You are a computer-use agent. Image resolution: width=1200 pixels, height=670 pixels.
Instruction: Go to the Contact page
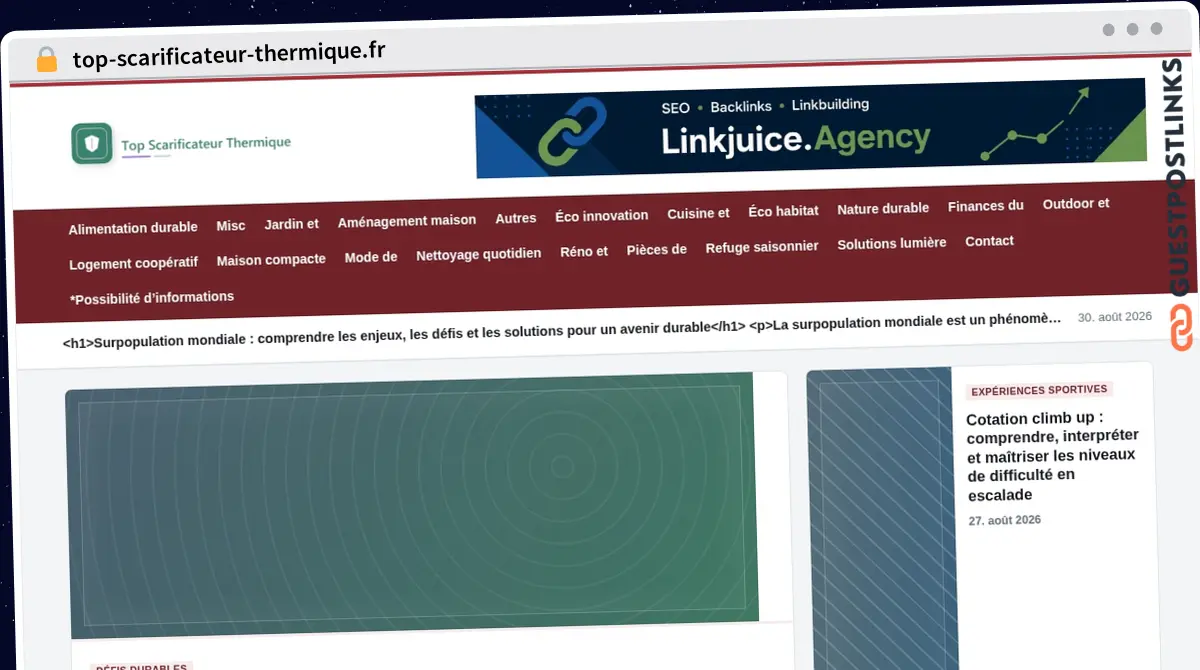[x=989, y=241]
